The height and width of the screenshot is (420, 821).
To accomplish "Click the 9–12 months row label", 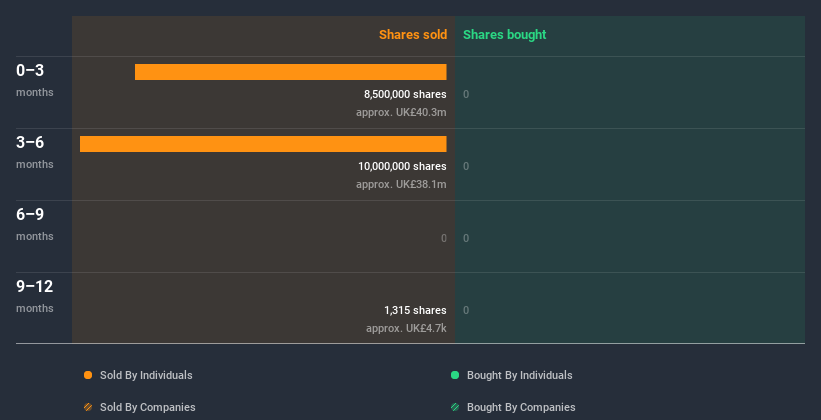I will coord(35,296).
